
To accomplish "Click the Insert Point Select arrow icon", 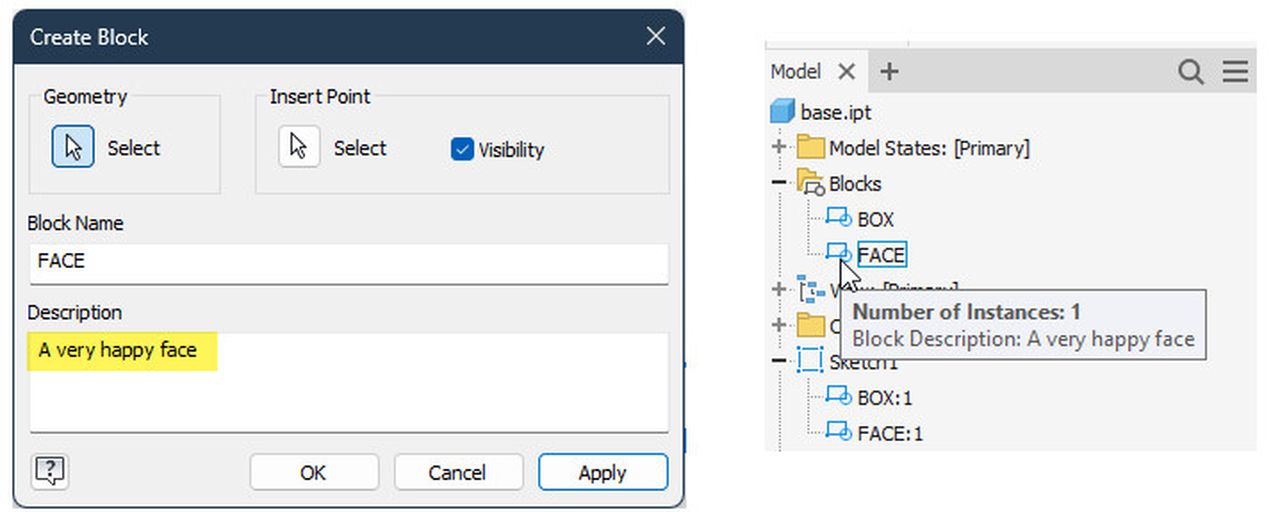I will (x=298, y=147).
